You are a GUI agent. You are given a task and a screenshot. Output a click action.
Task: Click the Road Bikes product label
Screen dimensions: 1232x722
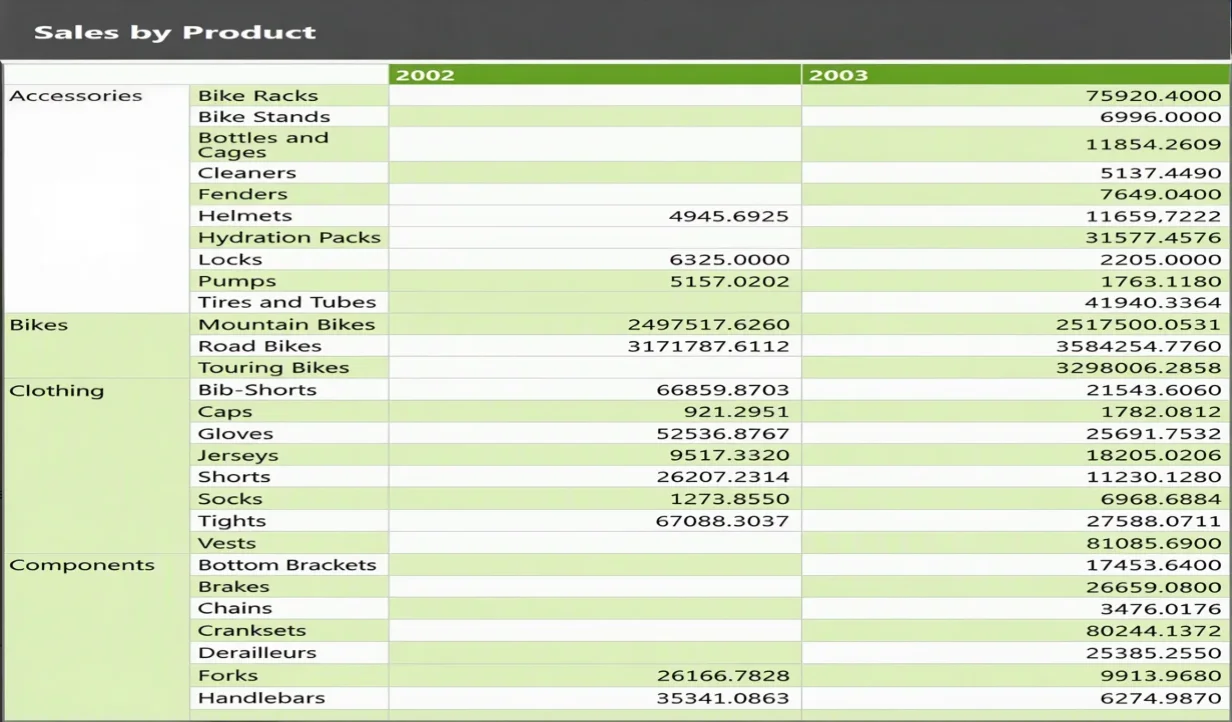point(260,347)
